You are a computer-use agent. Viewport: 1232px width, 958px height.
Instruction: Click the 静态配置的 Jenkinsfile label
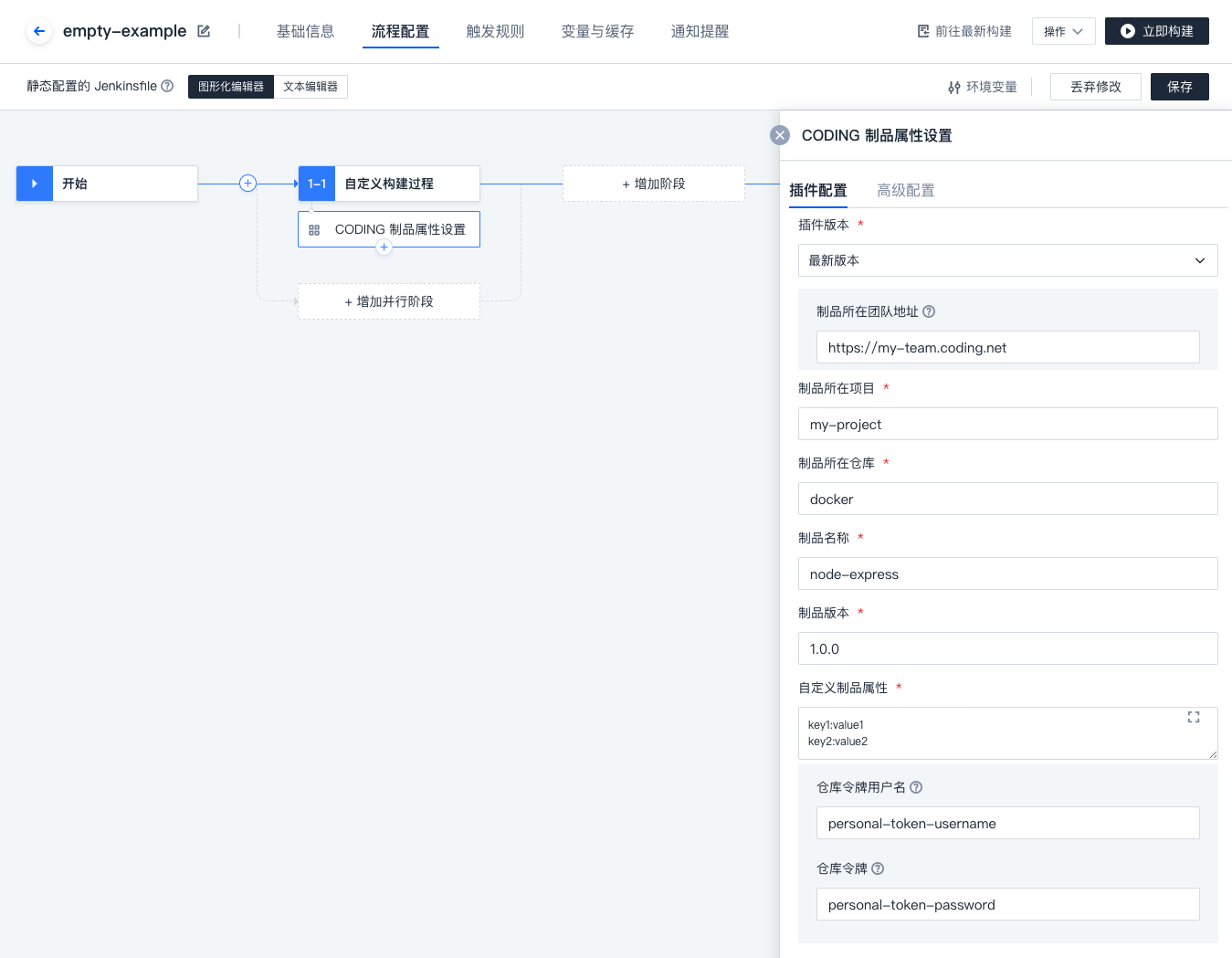(91, 86)
